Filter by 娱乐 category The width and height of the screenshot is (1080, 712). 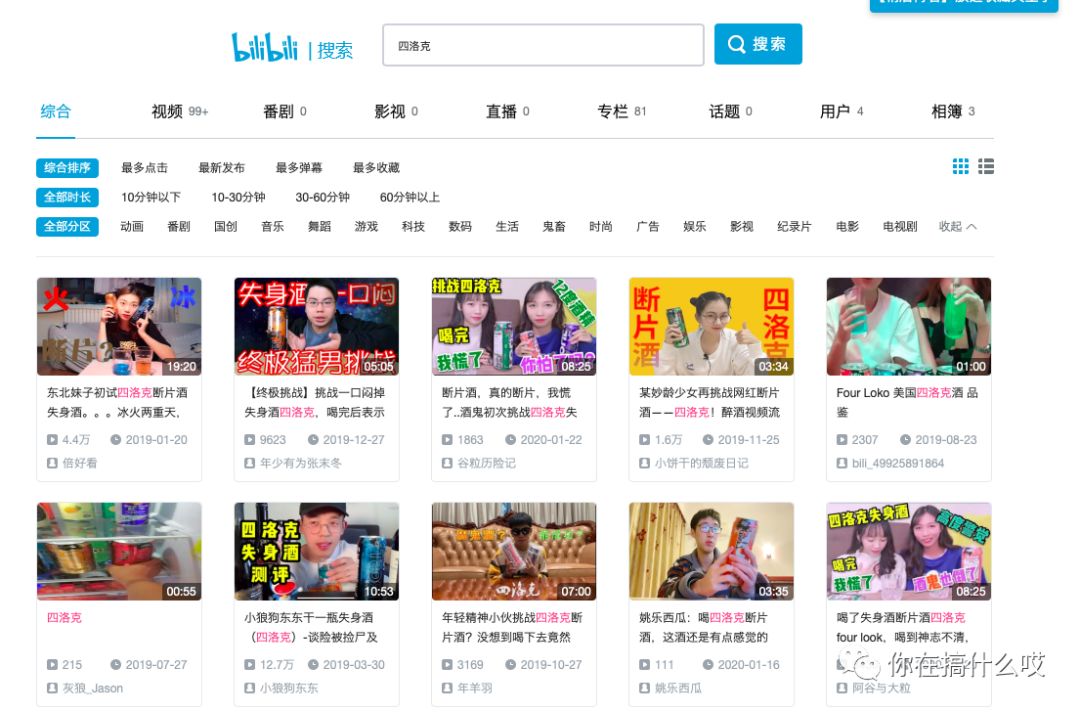(694, 227)
